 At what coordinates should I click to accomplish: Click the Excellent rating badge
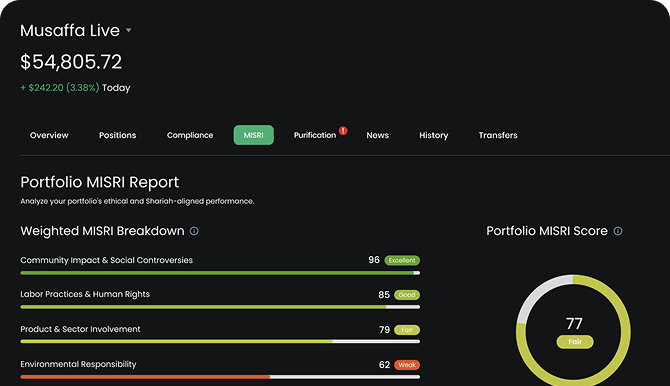pyautogui.click(x=402, y=260)
